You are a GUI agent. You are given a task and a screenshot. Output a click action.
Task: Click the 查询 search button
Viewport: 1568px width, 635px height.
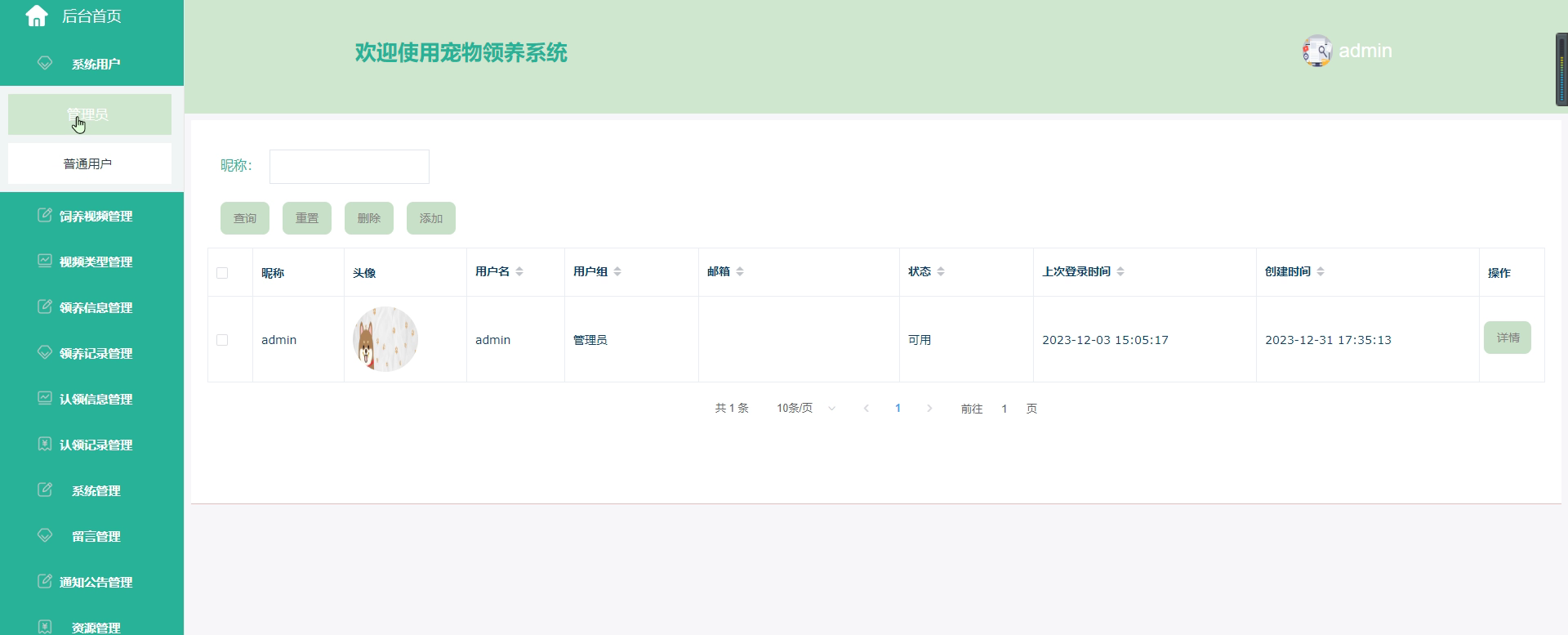tap(245, 218)
